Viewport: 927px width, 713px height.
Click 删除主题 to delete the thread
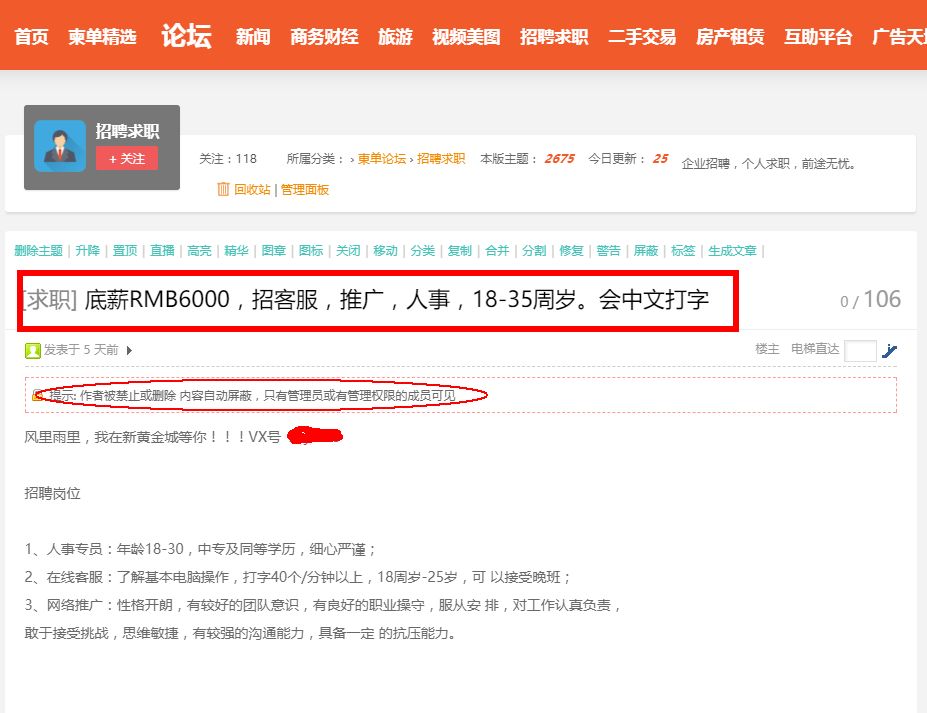[x=38, y=251]
